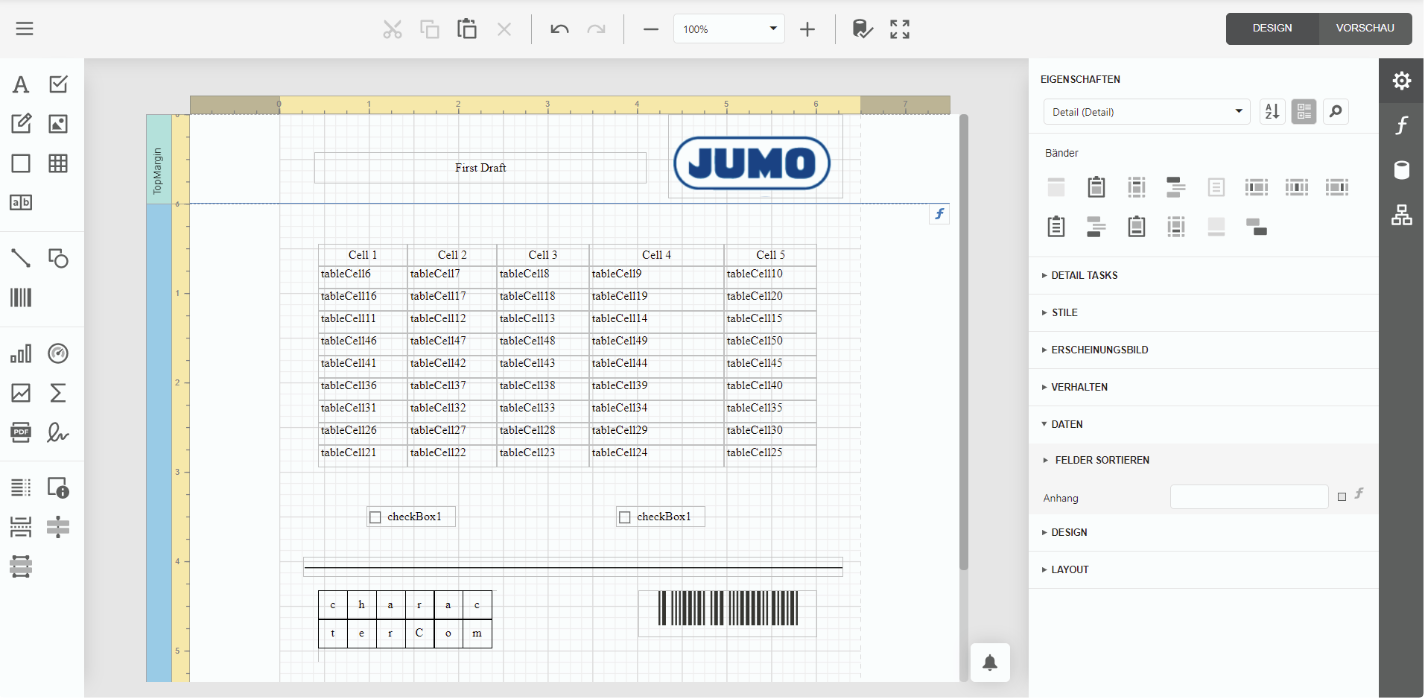Switch to the Vorschau tab

coord(1364,28)
